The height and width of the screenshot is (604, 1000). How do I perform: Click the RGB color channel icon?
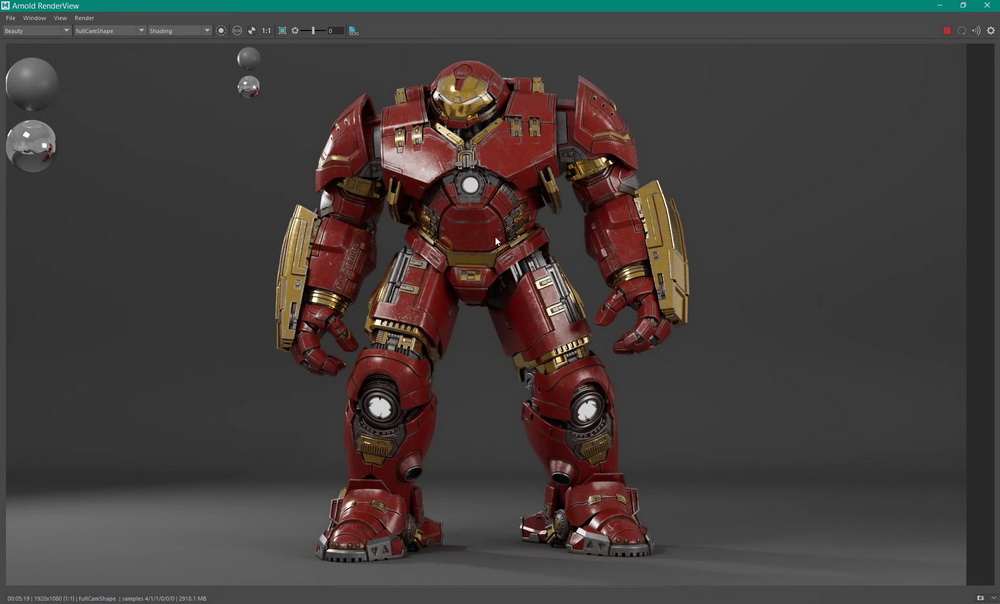[x=237, y=31]
